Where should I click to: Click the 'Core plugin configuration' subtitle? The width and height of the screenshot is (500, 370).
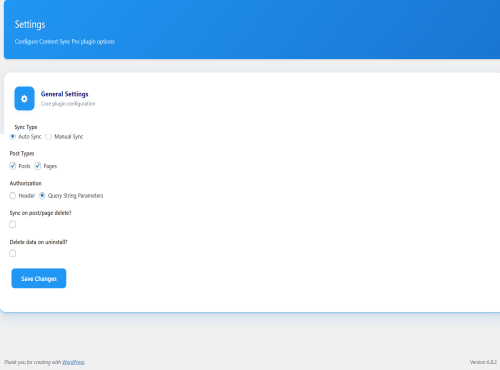[68, 104]
